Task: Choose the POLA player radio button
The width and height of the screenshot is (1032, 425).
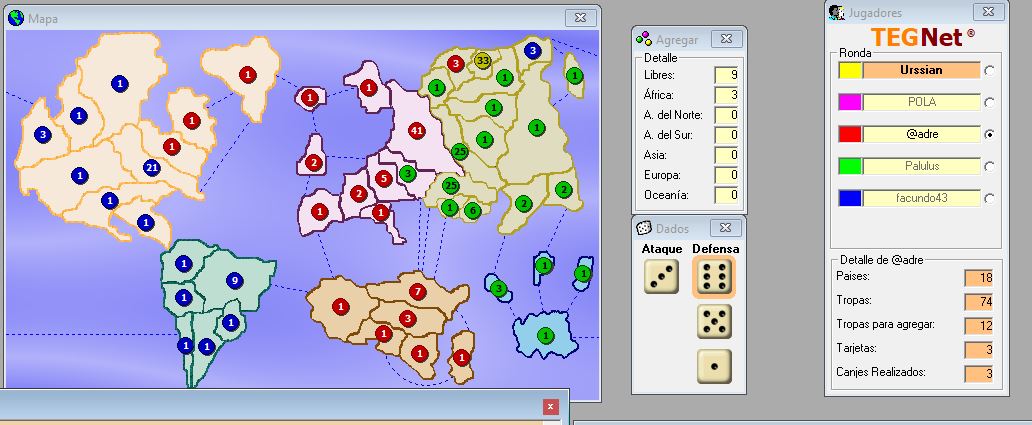Action: (989, 103)
